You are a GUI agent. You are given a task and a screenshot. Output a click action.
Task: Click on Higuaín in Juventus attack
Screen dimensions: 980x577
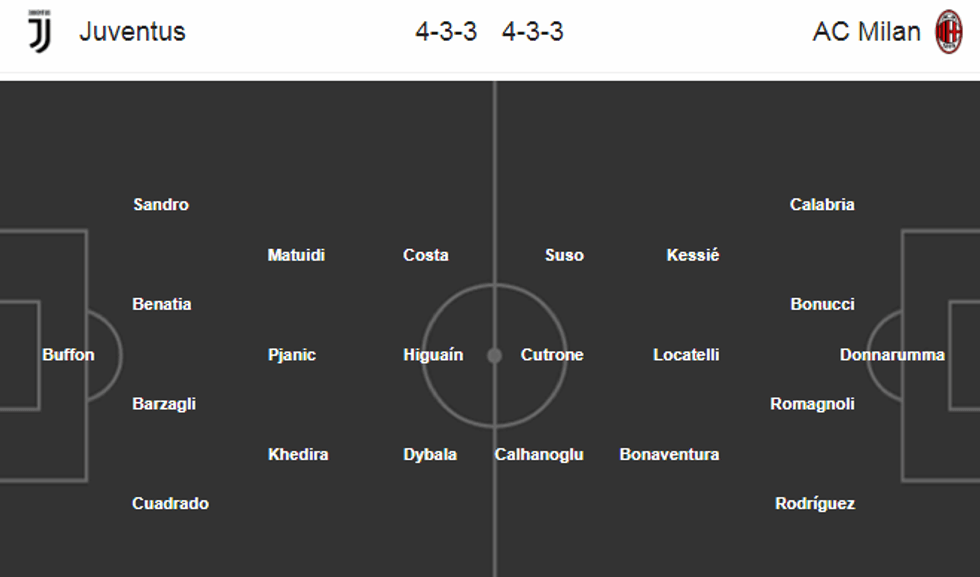433,355
